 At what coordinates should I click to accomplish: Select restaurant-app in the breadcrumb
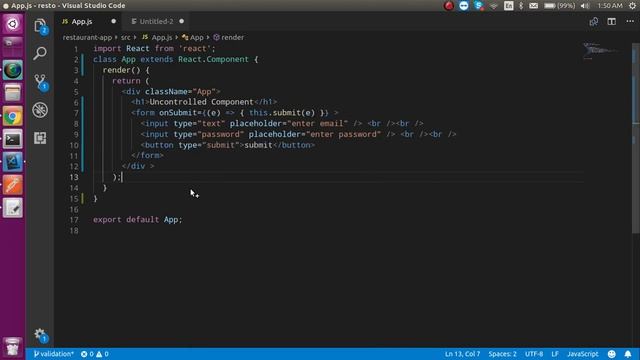87,37
